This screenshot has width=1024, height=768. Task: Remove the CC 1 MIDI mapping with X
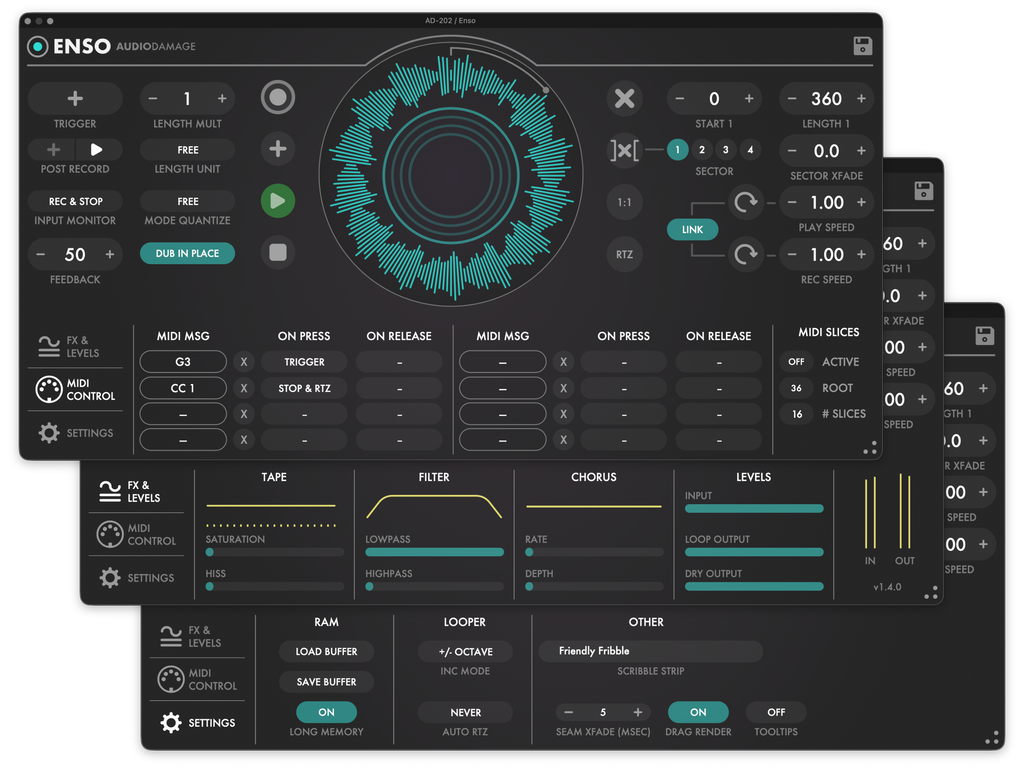(x=244, y=388)
